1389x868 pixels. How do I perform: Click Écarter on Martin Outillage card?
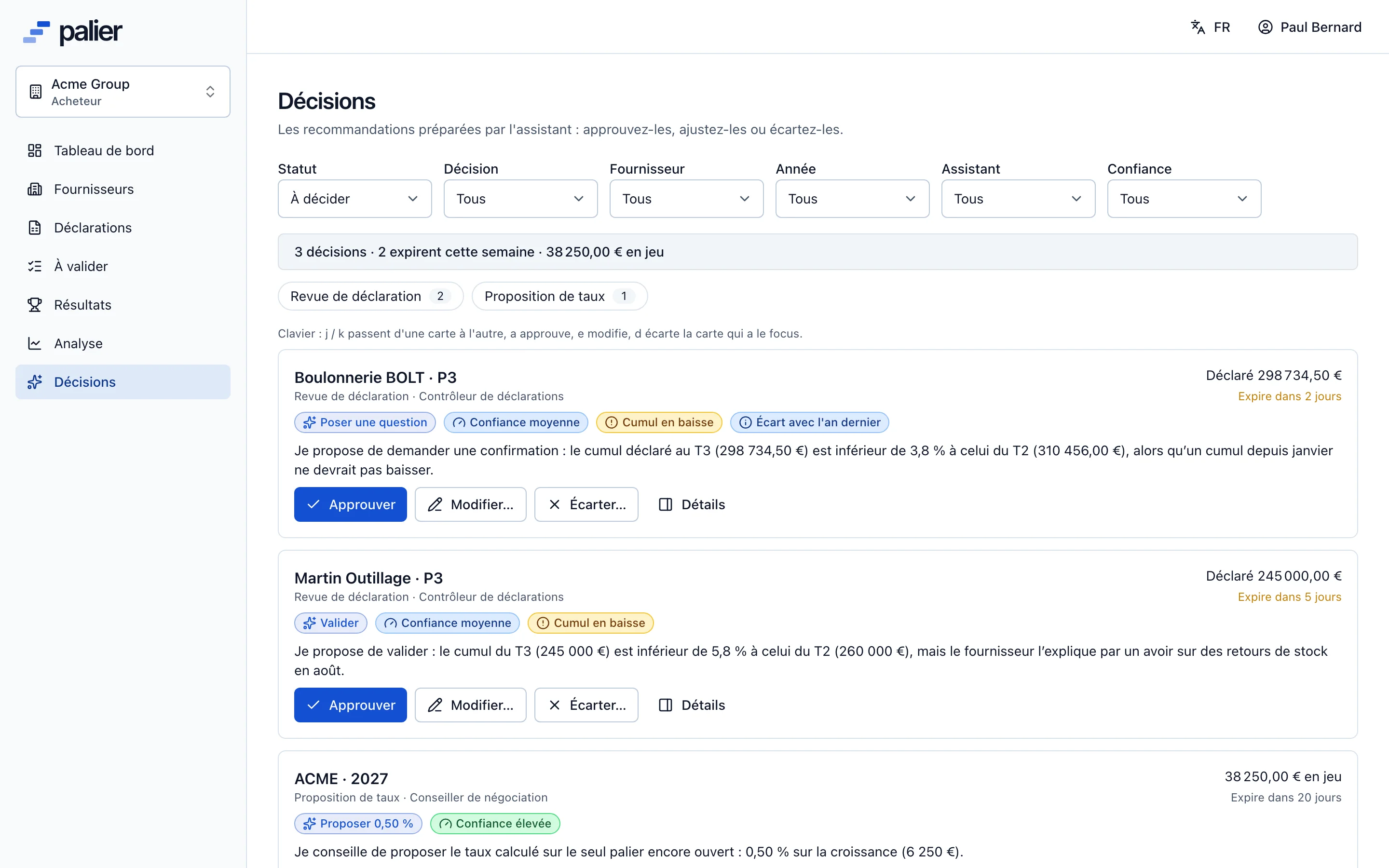(x=586, y=705)
